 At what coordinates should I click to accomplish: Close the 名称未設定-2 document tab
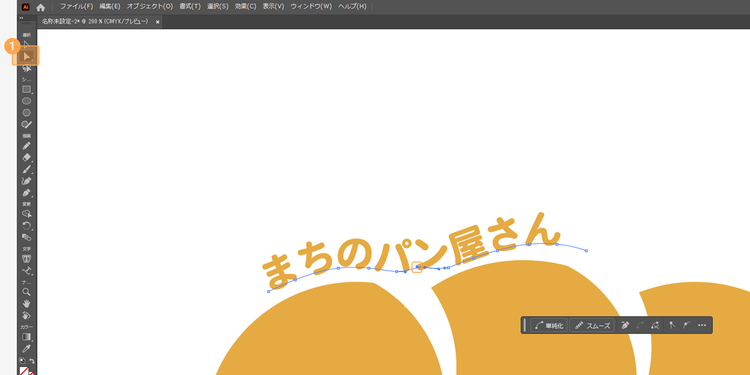pos(157,22)
